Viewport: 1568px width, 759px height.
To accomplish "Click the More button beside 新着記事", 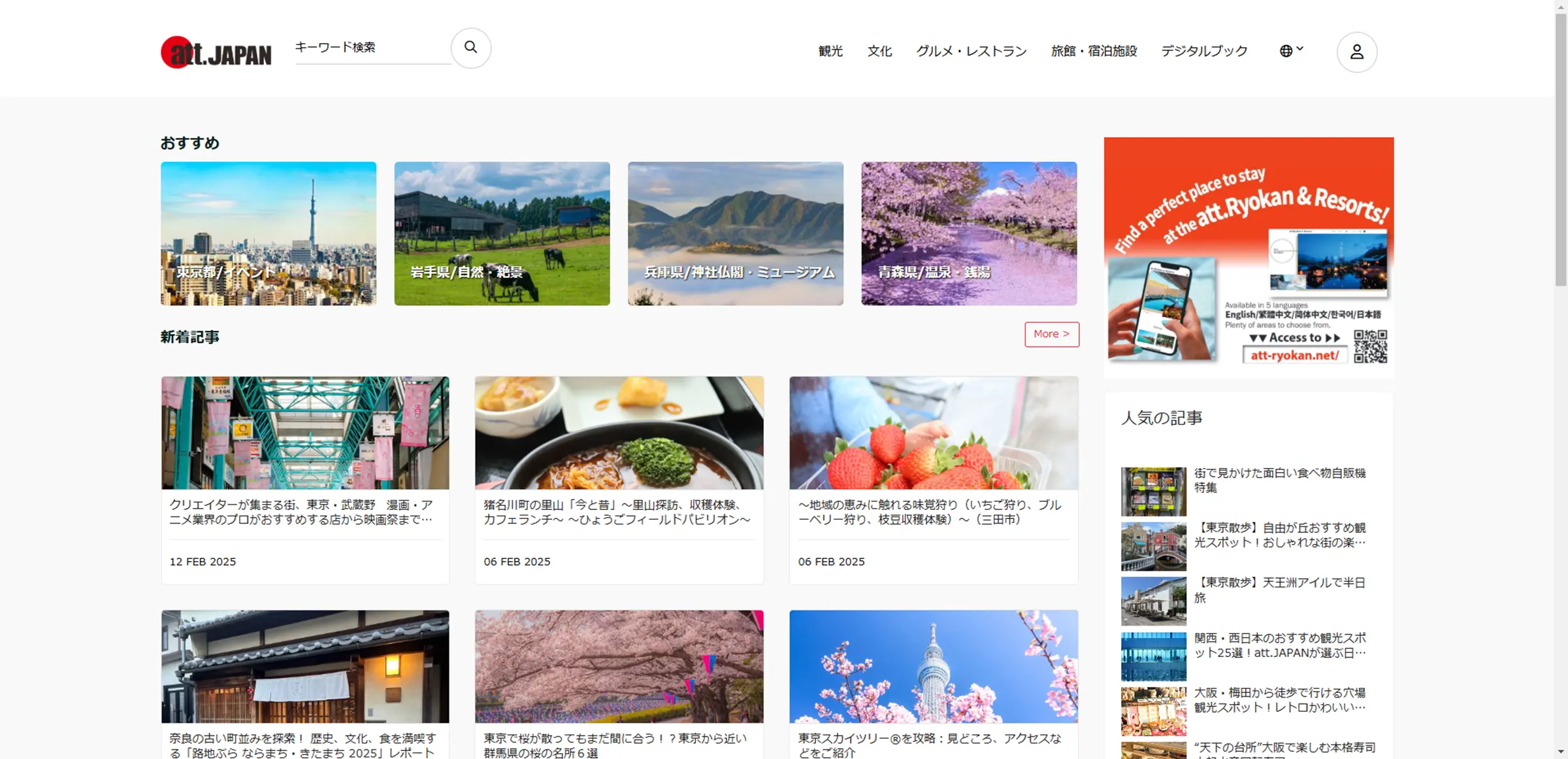I will [1051, 334].
